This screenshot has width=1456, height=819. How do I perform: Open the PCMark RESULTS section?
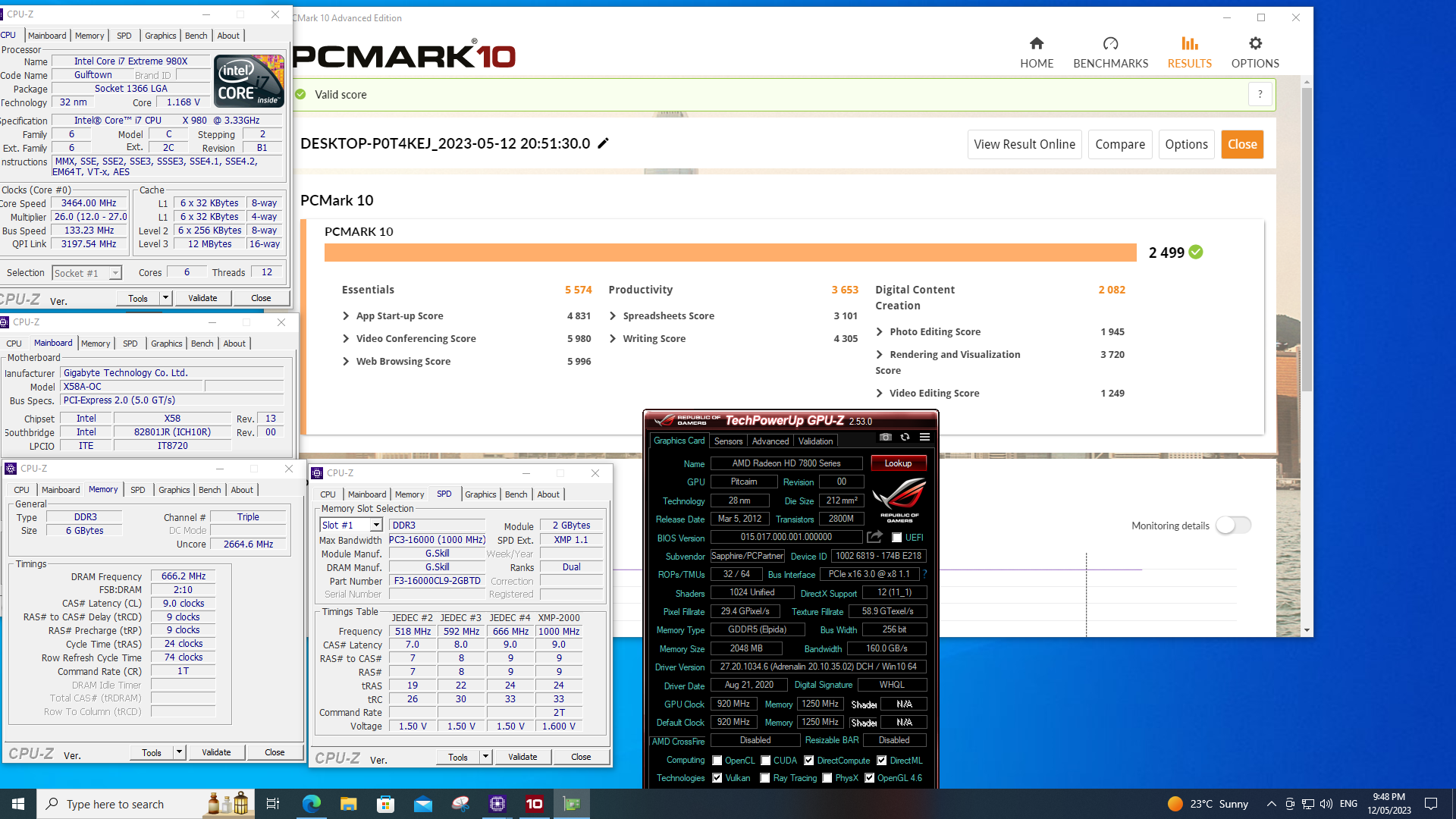pyautogui.click(x=1189, y=52)
